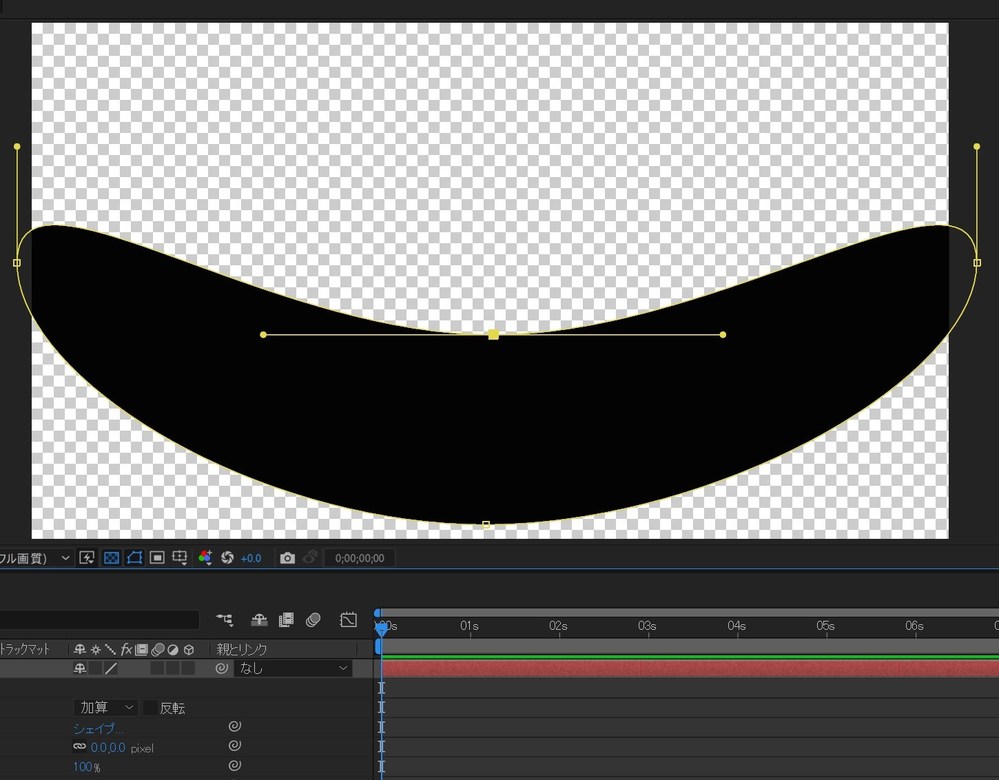Enable frame blending for all layers
The height and width of the screenshot is (780, 999).
tap(286, 620)
